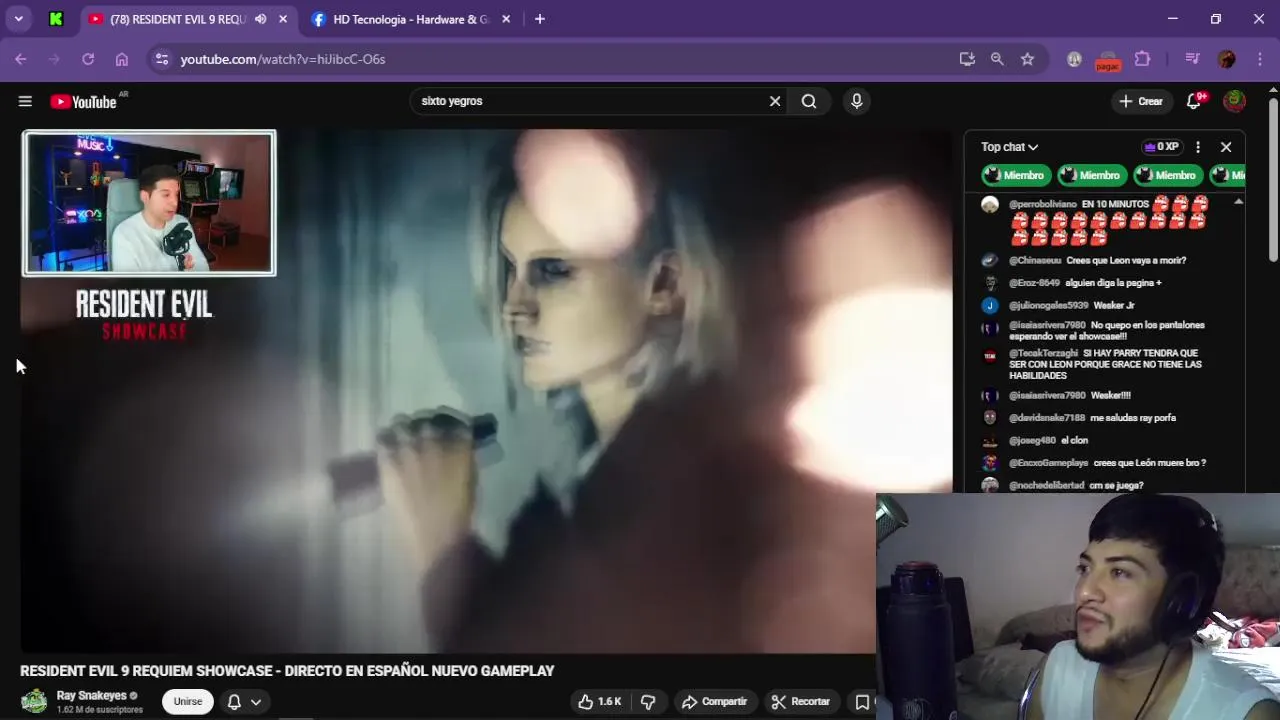Bookmark this page with star

tap(1027, 59)
